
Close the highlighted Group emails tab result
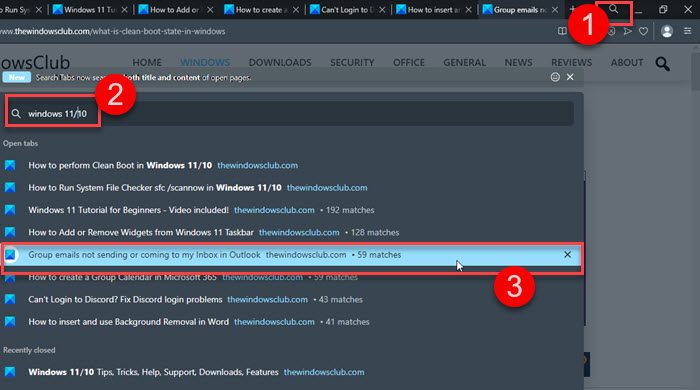pos(567,254)
